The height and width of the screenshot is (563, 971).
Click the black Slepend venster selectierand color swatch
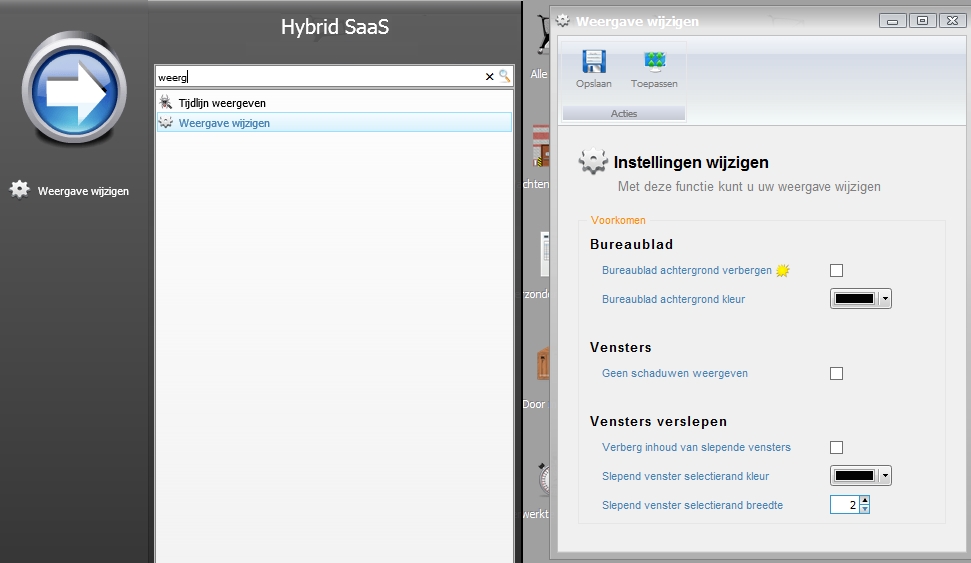854,477
